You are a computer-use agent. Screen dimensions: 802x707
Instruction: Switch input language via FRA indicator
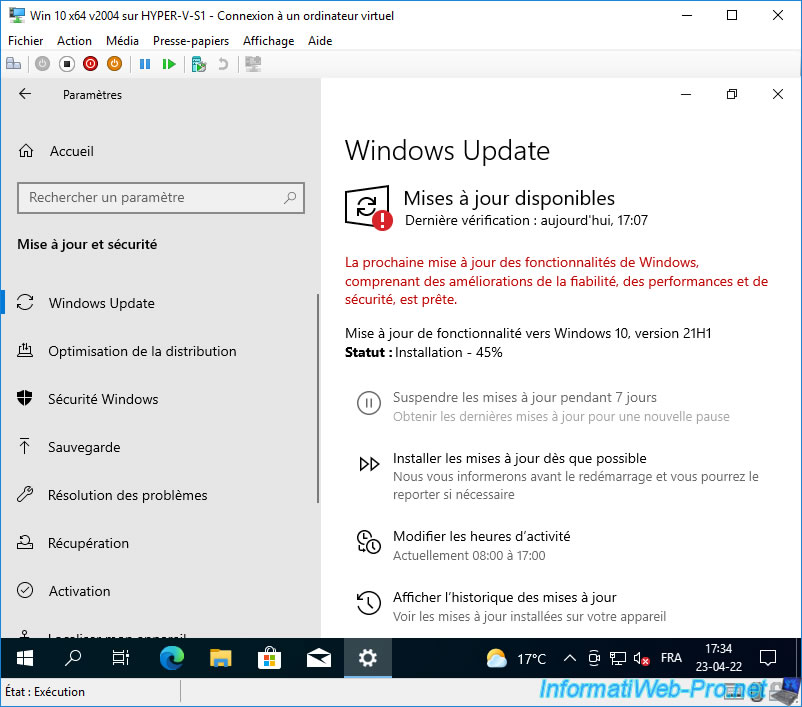pyautogui.click(x=671, y=658)
